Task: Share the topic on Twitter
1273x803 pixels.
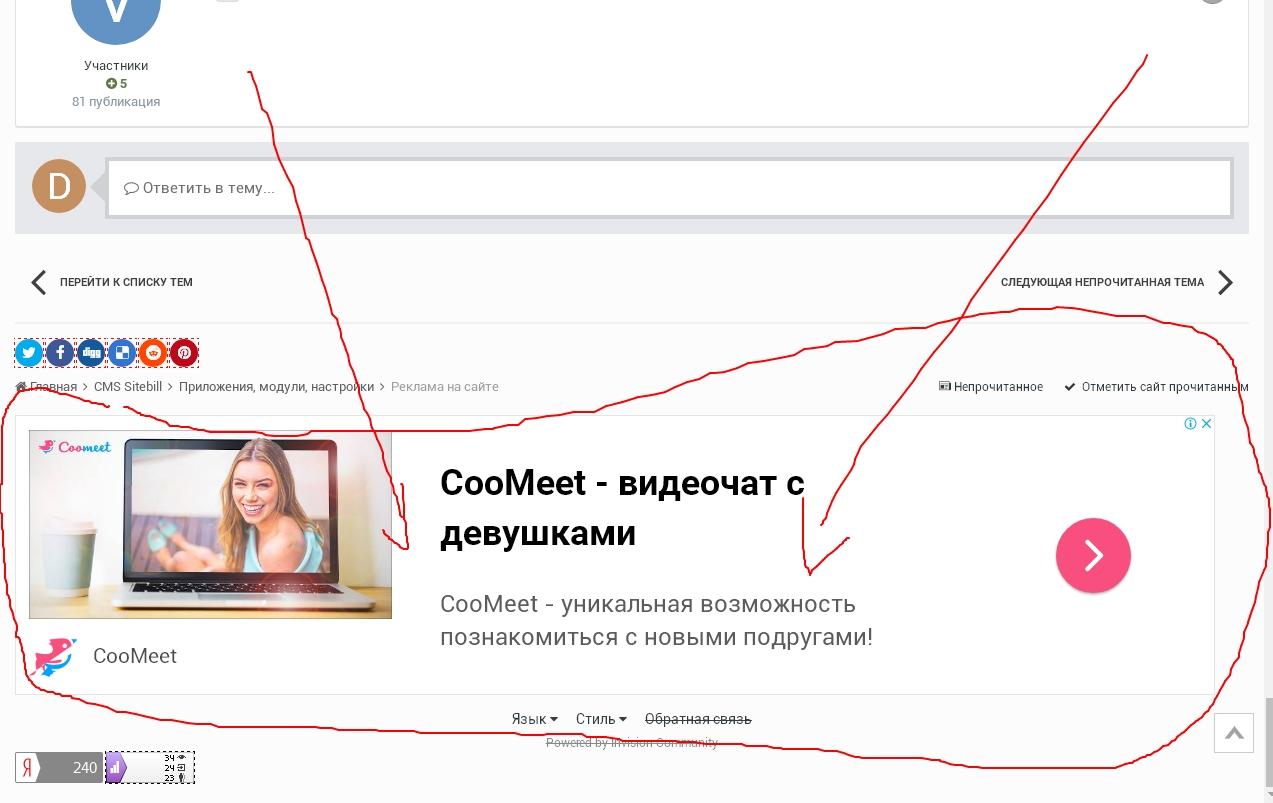Action: [x=29, y=353]
